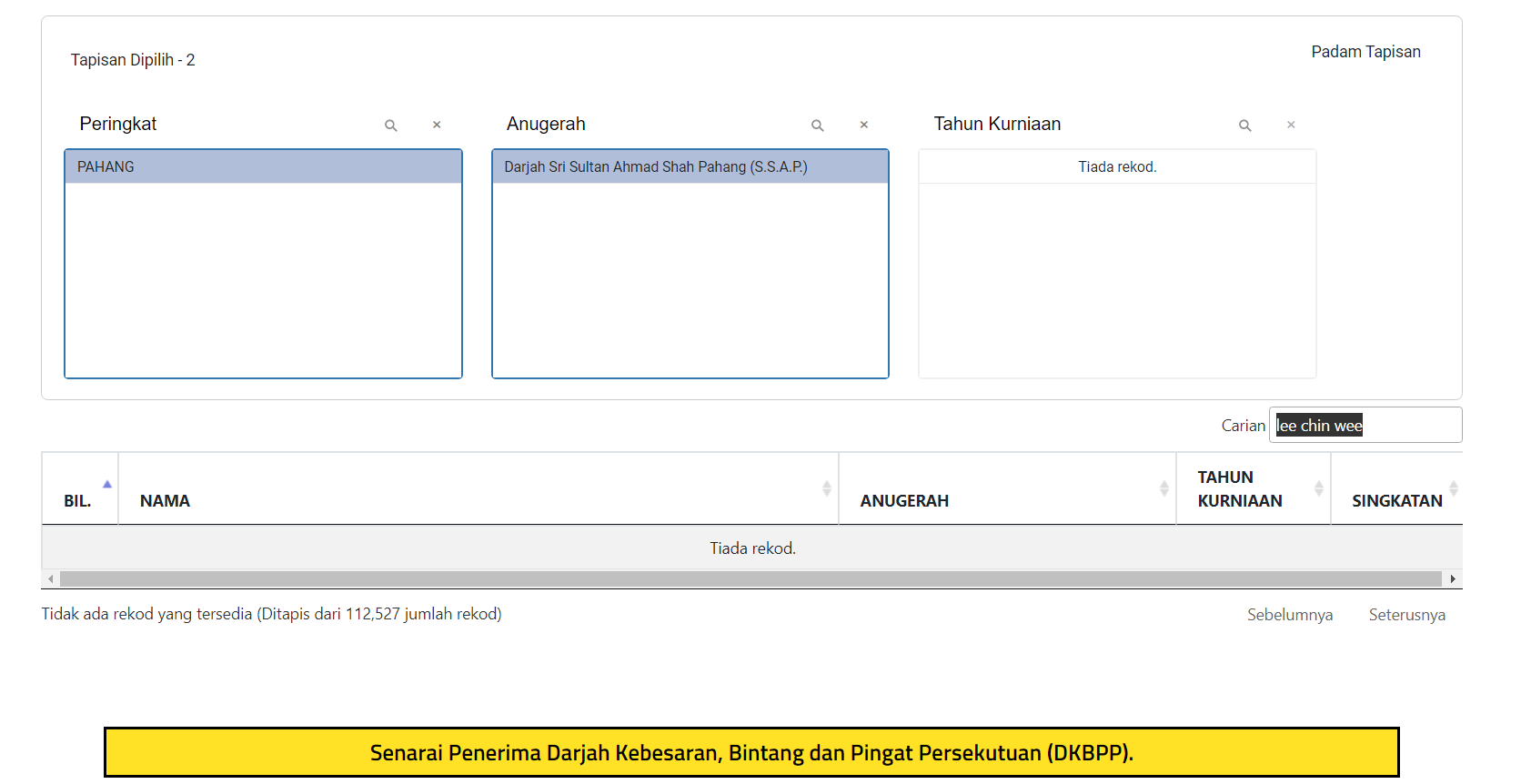Go to Sebelumnya page
This screenshot has width=1521, height=784.
pyautogui.click(x=1289, y=615)
